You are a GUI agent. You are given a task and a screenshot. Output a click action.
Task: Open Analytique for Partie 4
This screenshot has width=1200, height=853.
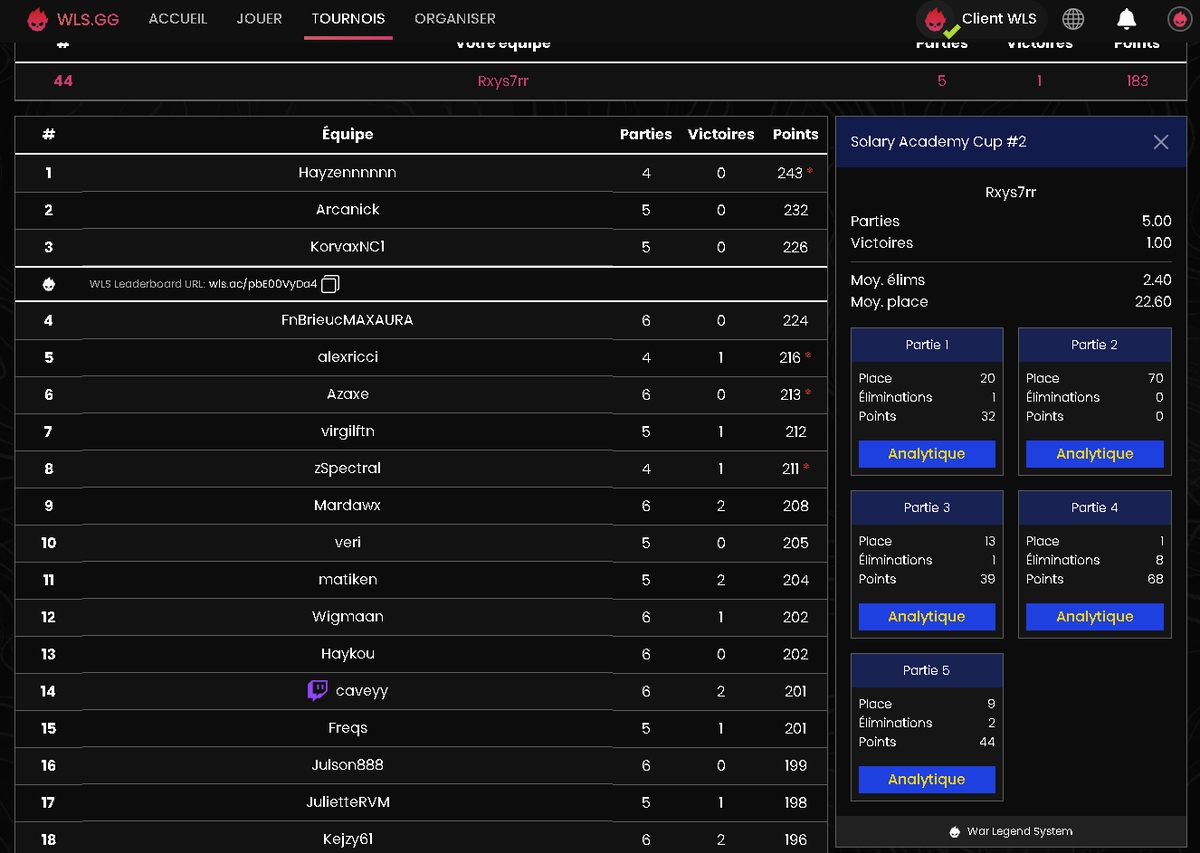[1095, 617]
